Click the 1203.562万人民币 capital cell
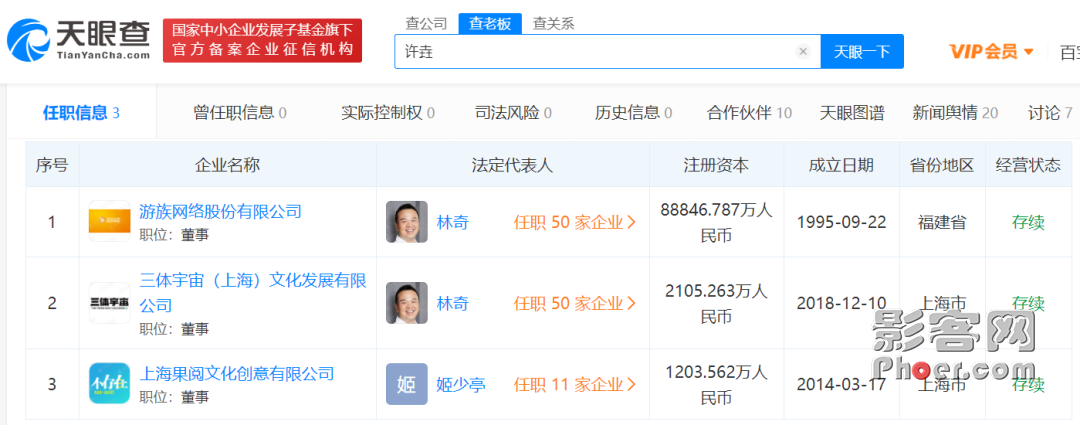The width and height of the screenshot is (1080, 425). [716, 384]
